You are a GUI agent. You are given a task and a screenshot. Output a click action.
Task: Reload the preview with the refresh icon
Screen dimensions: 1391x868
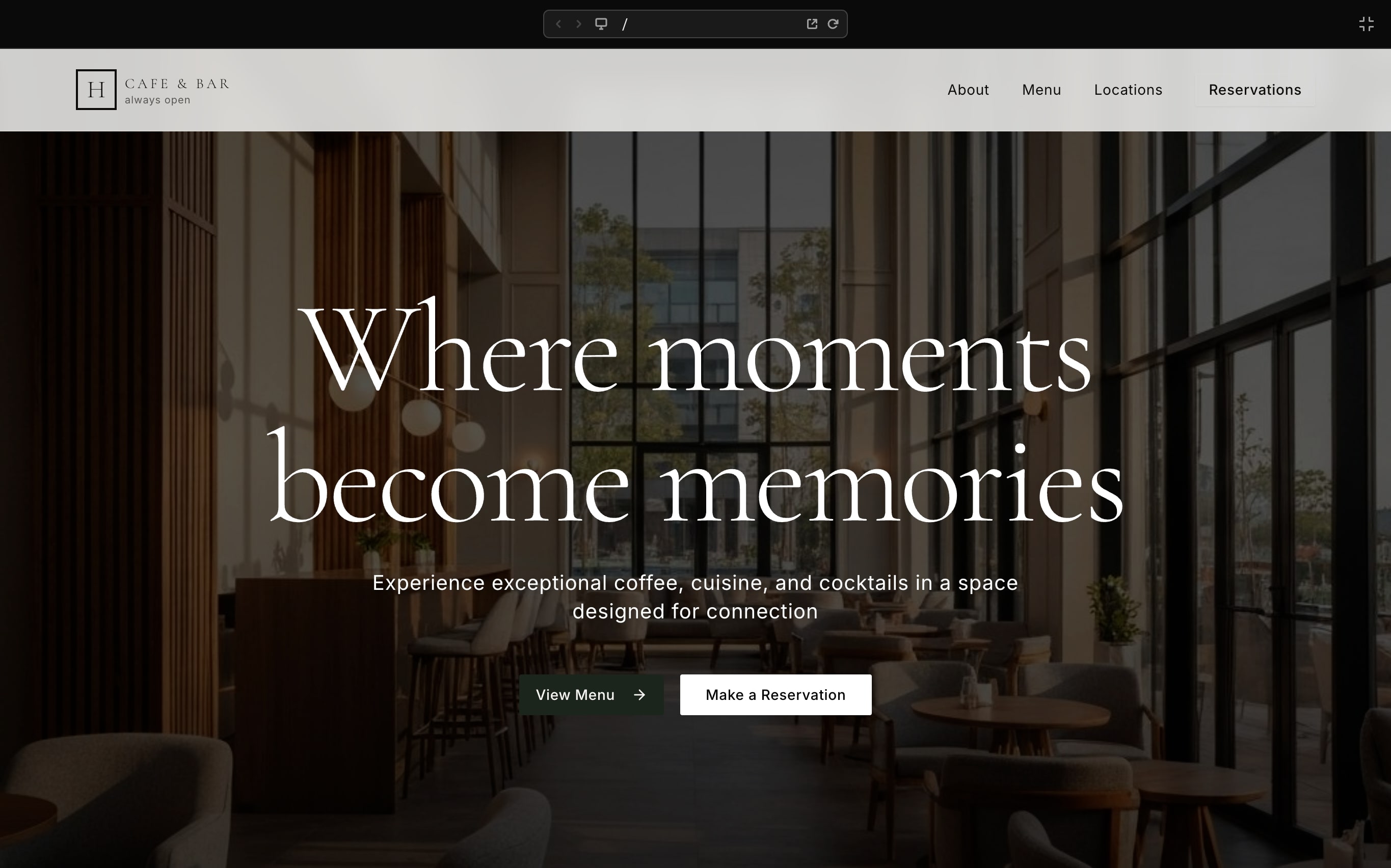(833, 24)
